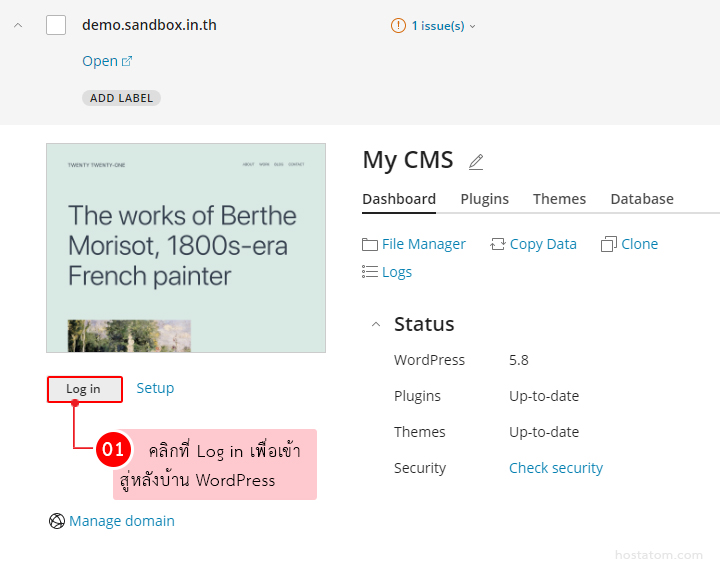
Task: Click the pencil icon beside My CMS
Action: [x=476, y=162]
